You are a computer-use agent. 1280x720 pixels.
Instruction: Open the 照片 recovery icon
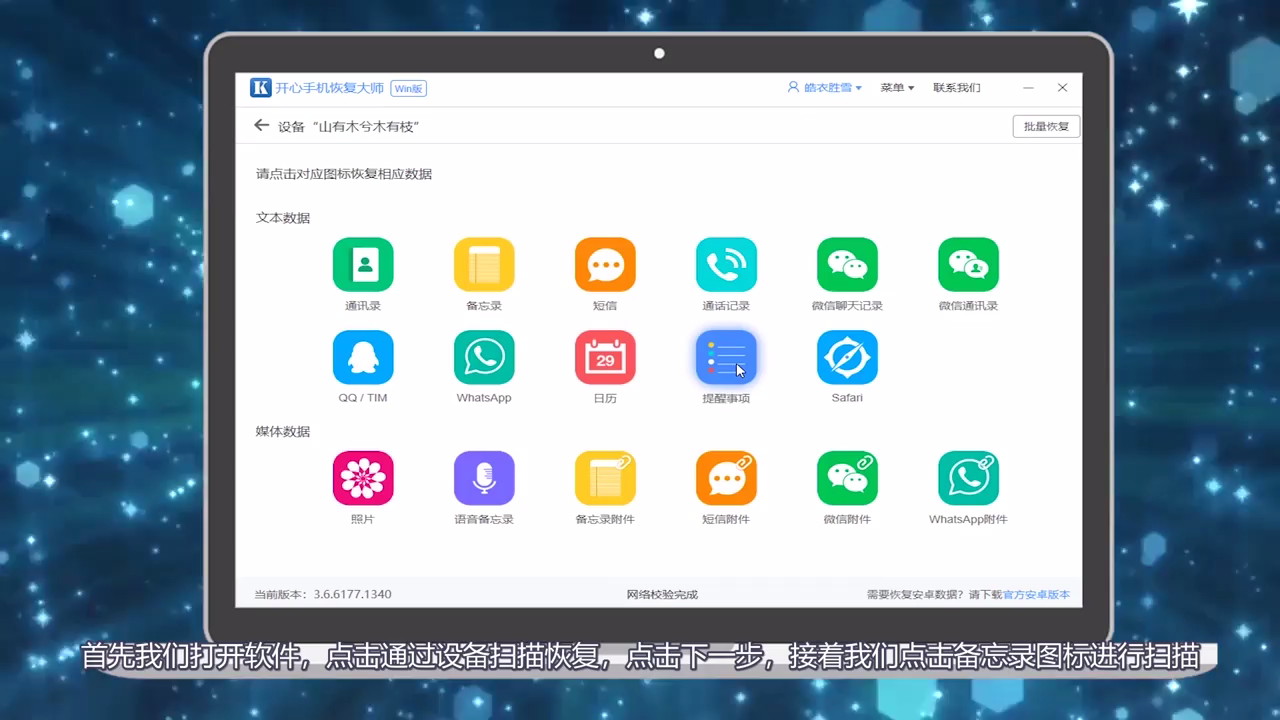pyautogui.click(x=363, y=477)
